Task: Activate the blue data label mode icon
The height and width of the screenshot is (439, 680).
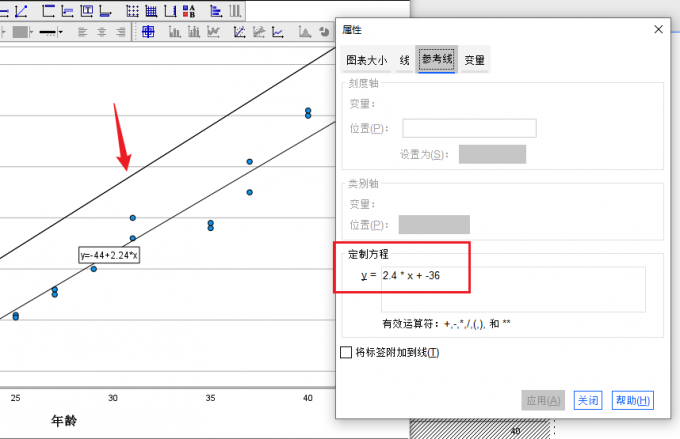Action: (148, 32)
